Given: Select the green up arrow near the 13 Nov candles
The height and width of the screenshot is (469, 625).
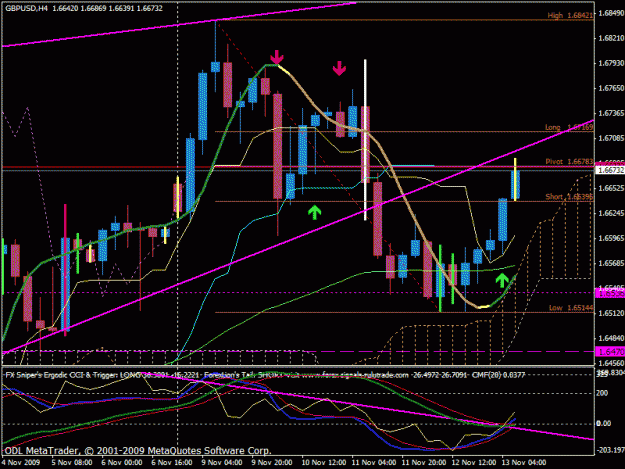Looking at the screenshot, I should (x=502, y=280).
